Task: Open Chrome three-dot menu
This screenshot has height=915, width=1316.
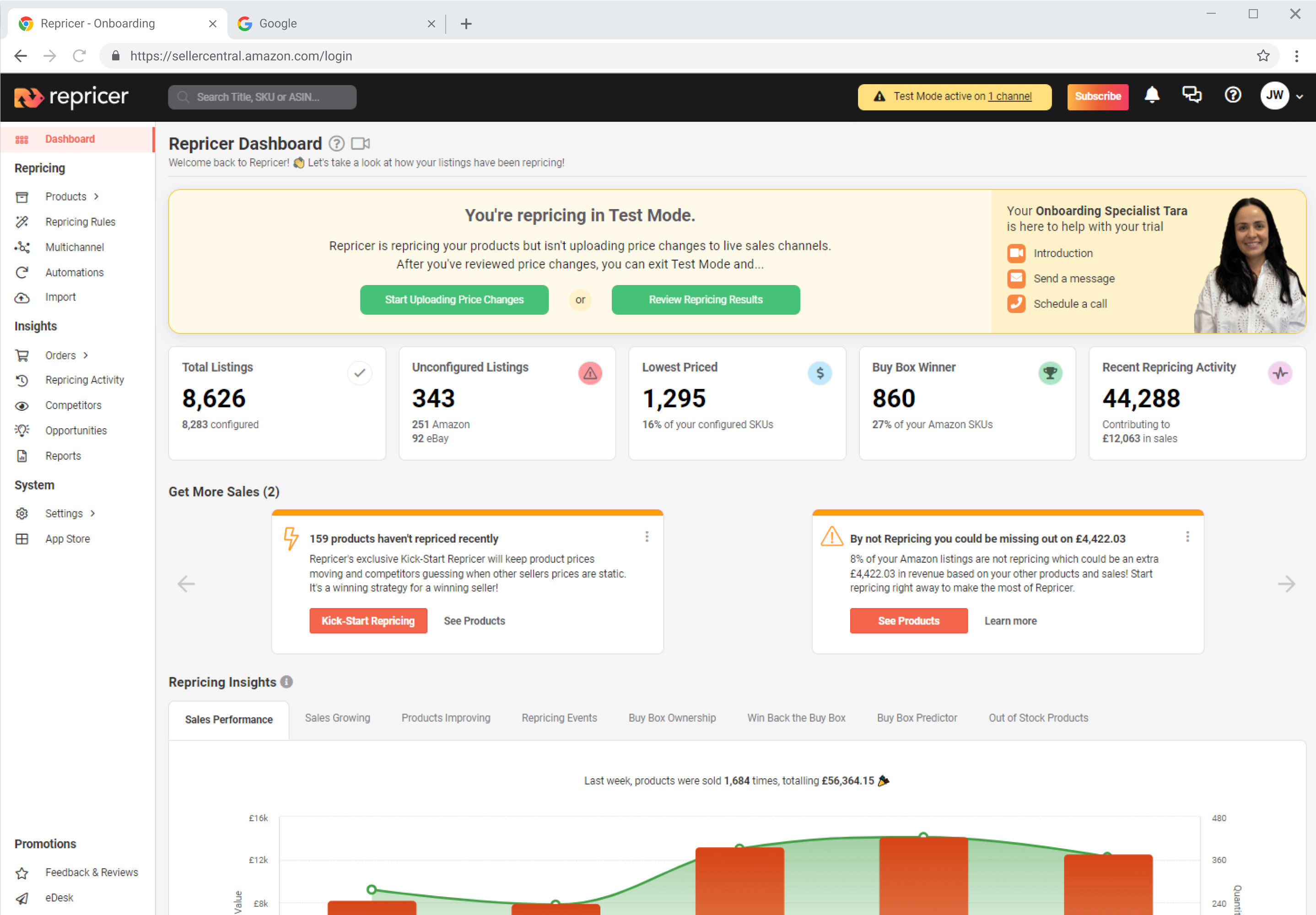Action: [x=1296, y=55]
